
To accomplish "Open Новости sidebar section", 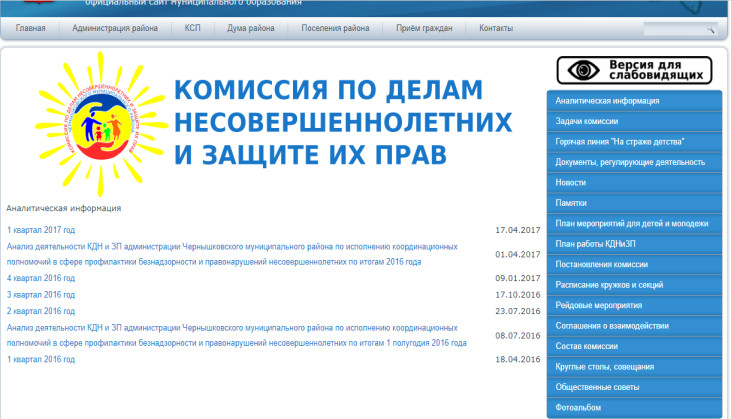I will tap(634, 183).
